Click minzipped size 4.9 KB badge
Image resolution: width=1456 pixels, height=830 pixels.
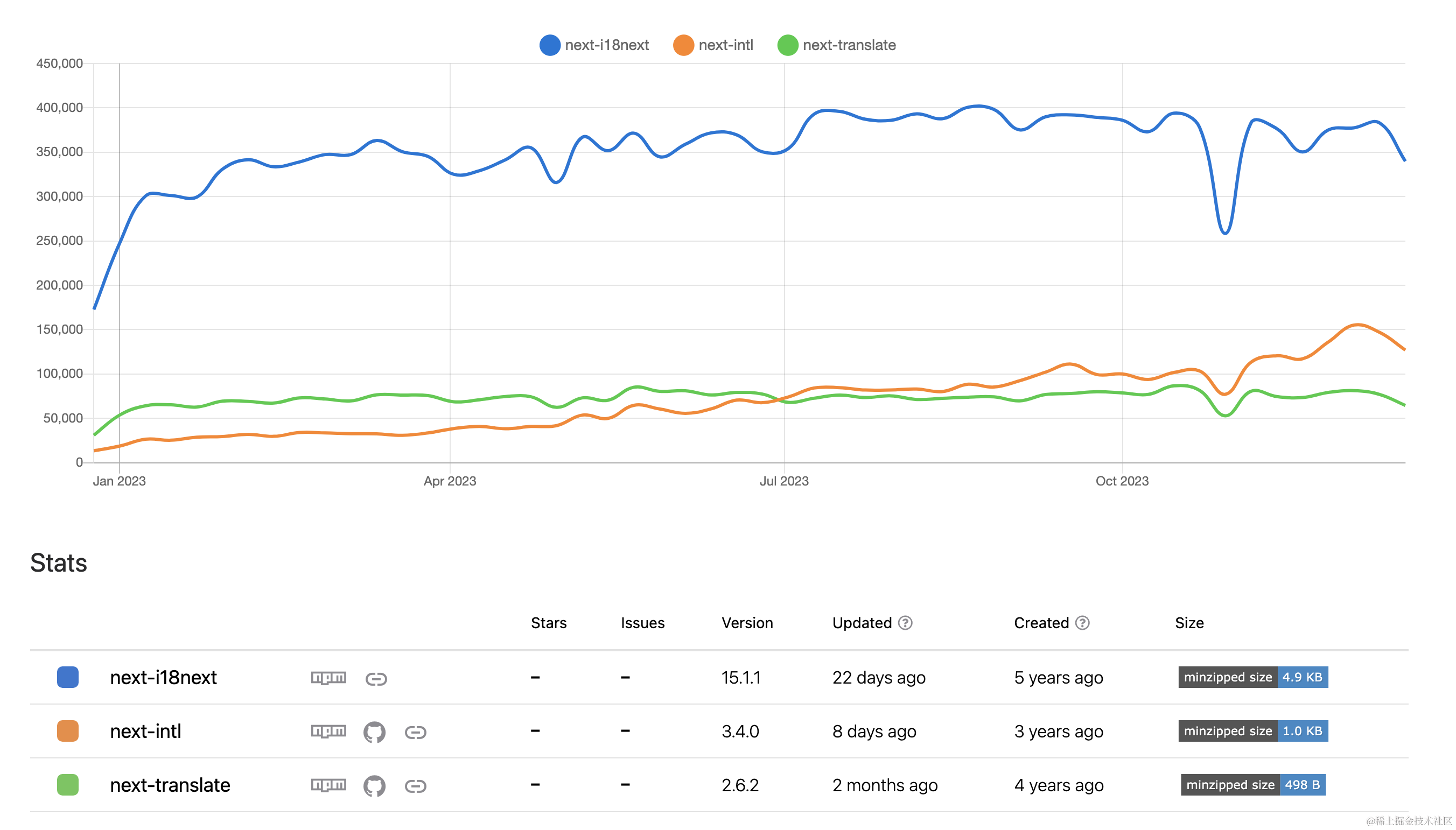pyautogui.click(x=1252, y=677)
